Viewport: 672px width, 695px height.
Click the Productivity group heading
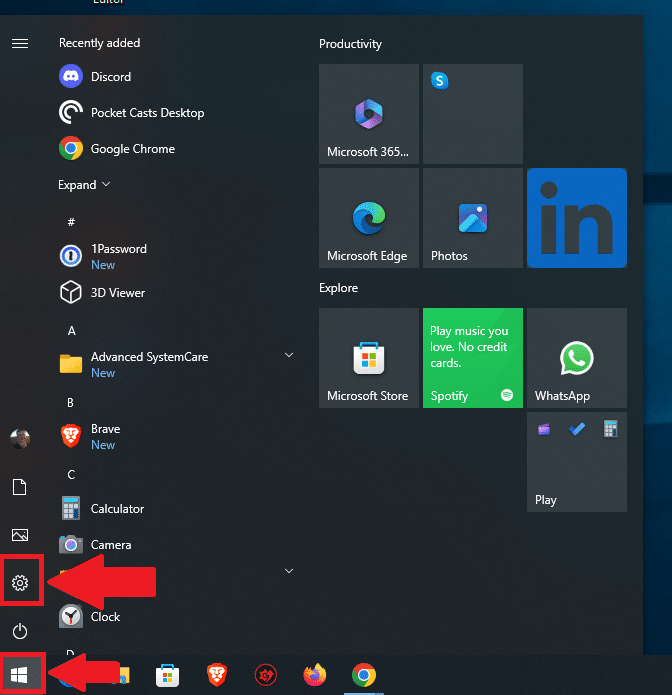tap(350, 44)
